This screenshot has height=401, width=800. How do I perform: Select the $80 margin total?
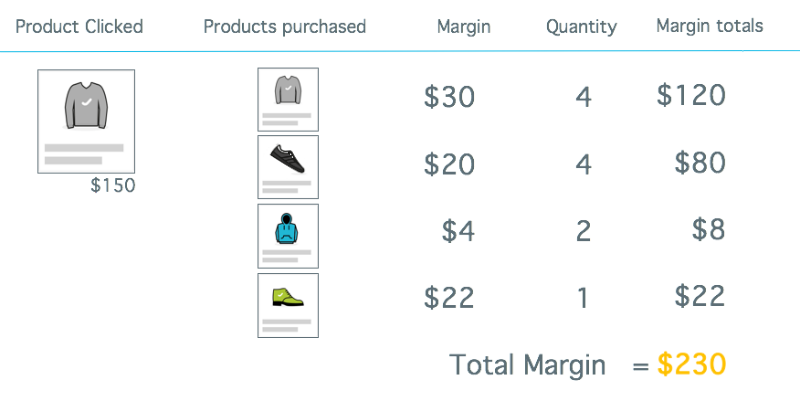(700, 163)
